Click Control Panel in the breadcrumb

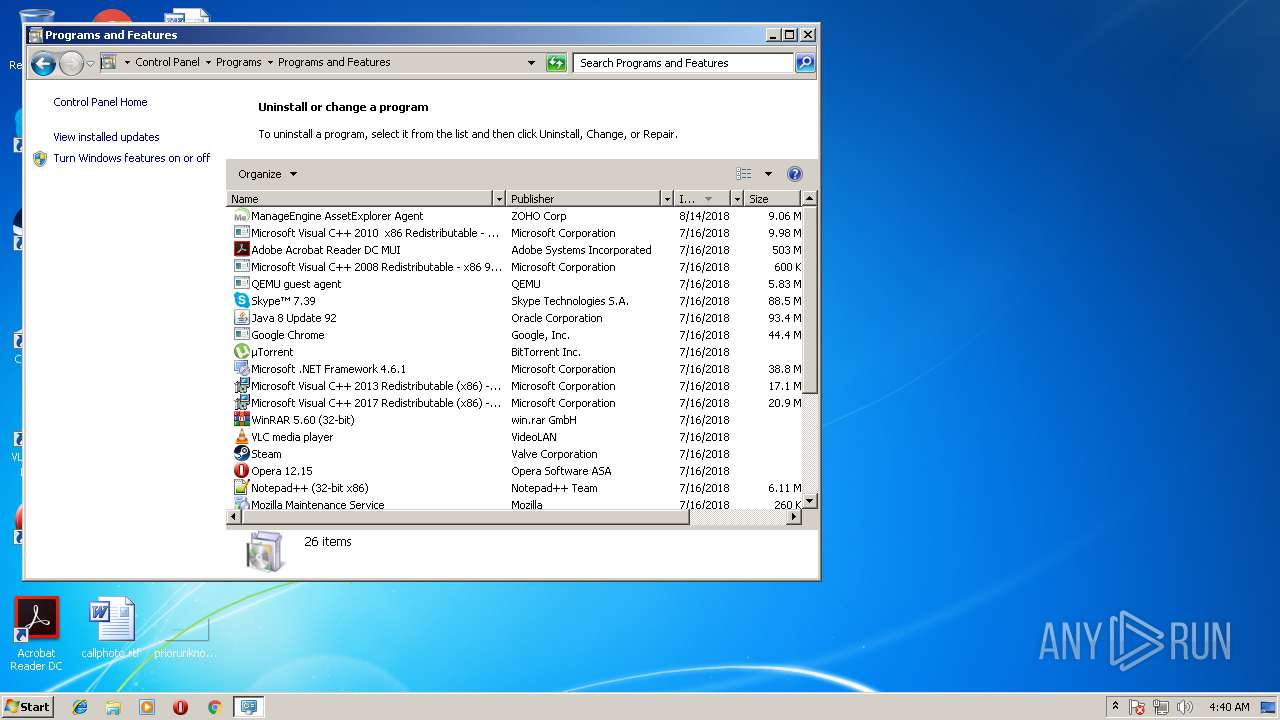tap(167, 62)
